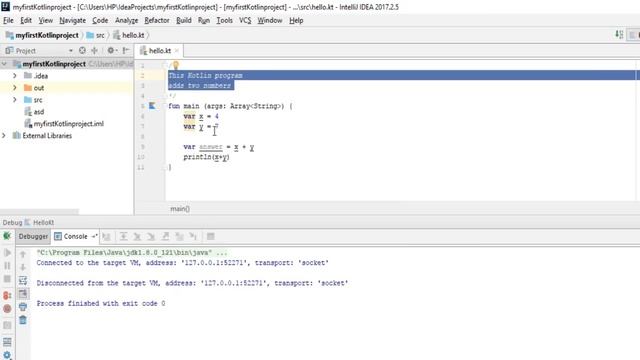Screen dimensions: 640x360
Task: Open the VCS menu
Action: point(245,20)
